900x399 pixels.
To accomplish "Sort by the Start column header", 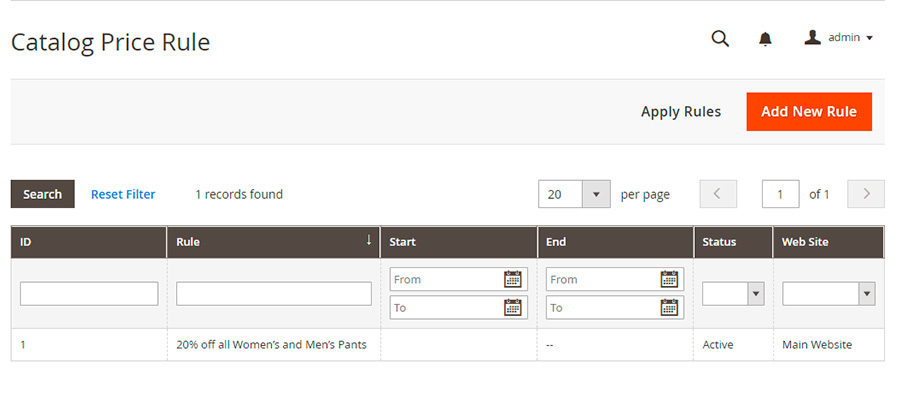I will (459, 242).
